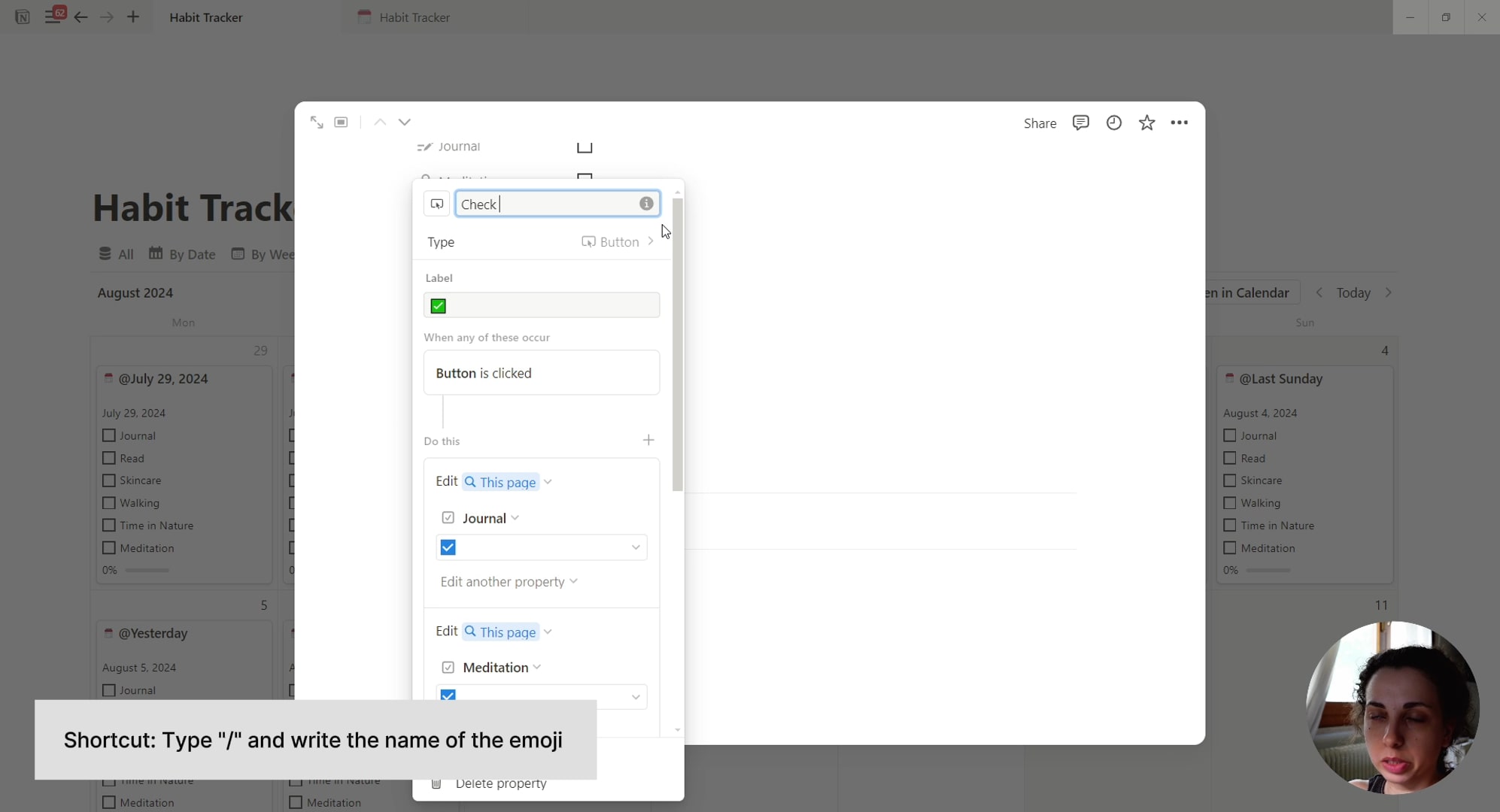Open the Button type dropdown
Image resolution: width=1500 pixels, height=812 pixels.
617,241
